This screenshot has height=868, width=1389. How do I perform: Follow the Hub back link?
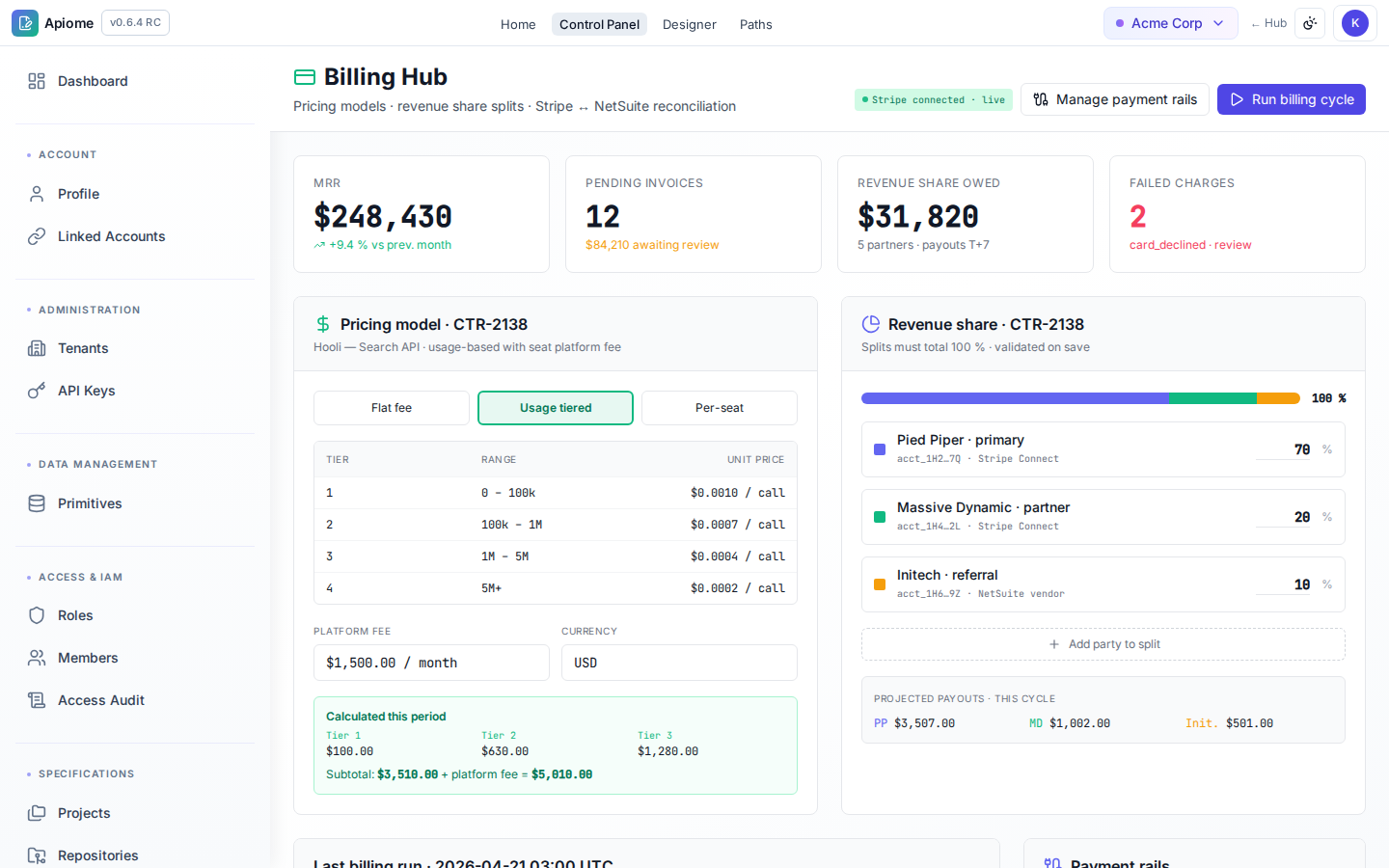1268,23
